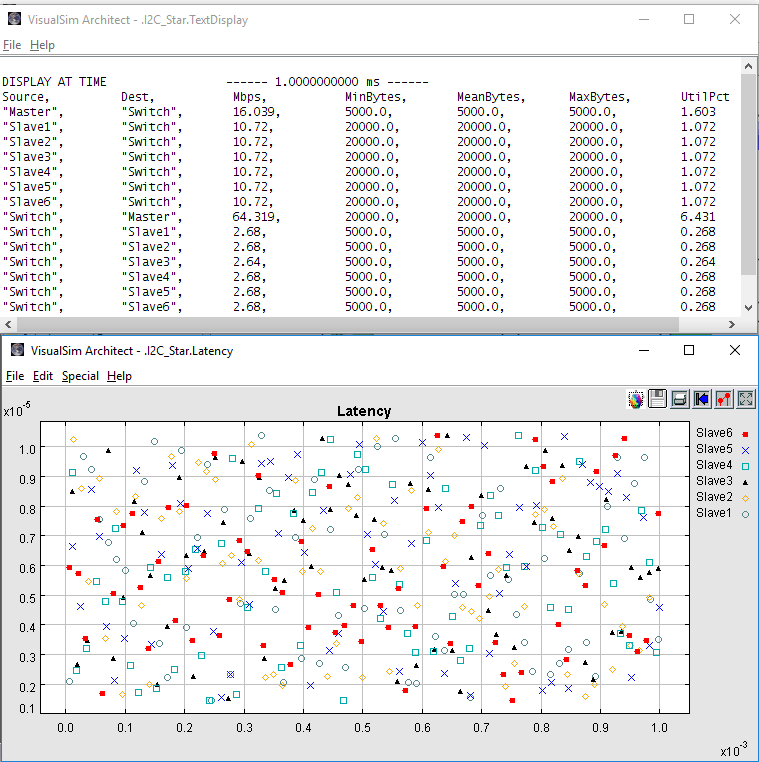Save the Latency plot with floppy icon

[657, 399]
